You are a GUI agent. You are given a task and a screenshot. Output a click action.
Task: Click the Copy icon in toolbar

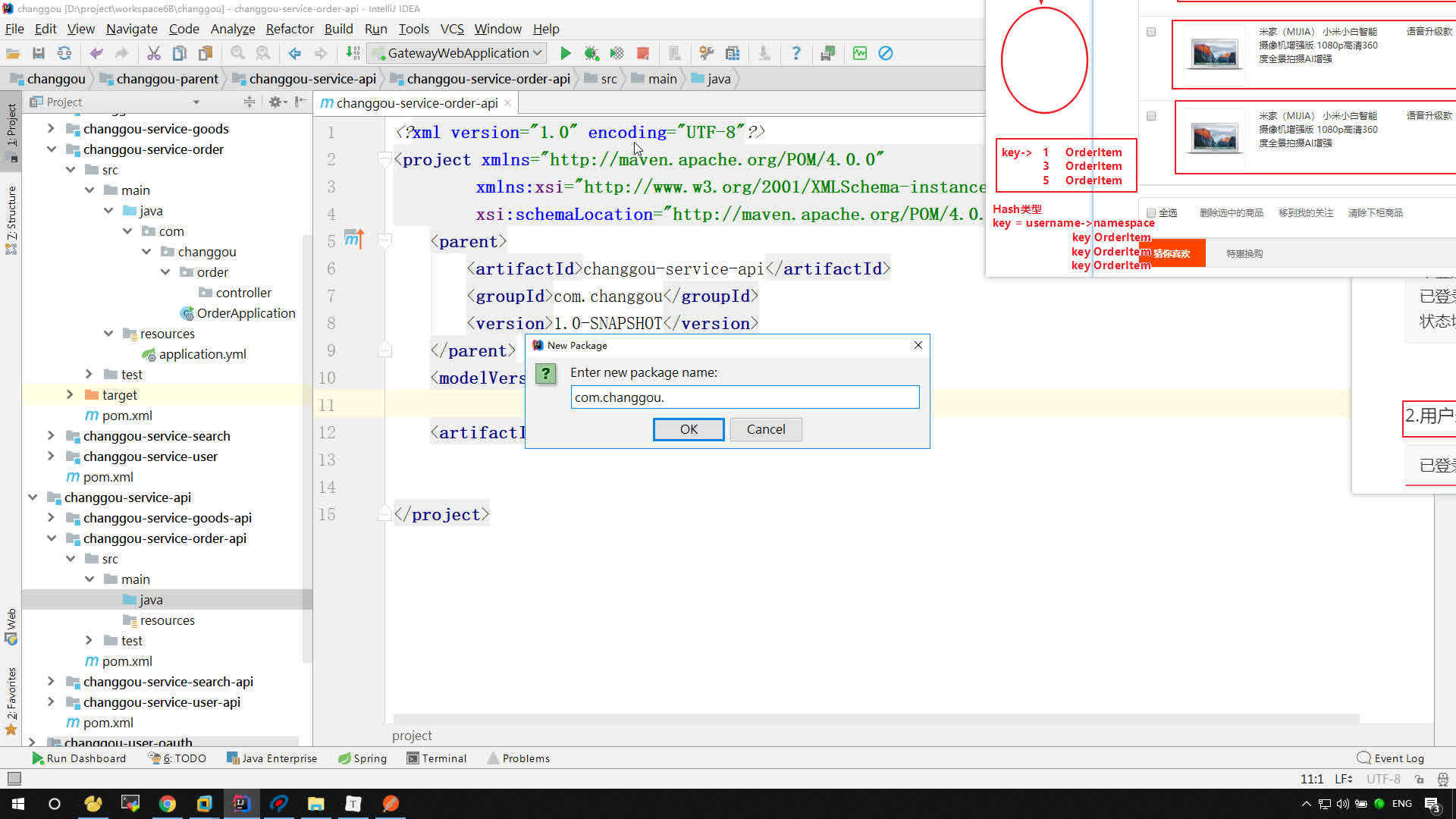click(180, 53)
